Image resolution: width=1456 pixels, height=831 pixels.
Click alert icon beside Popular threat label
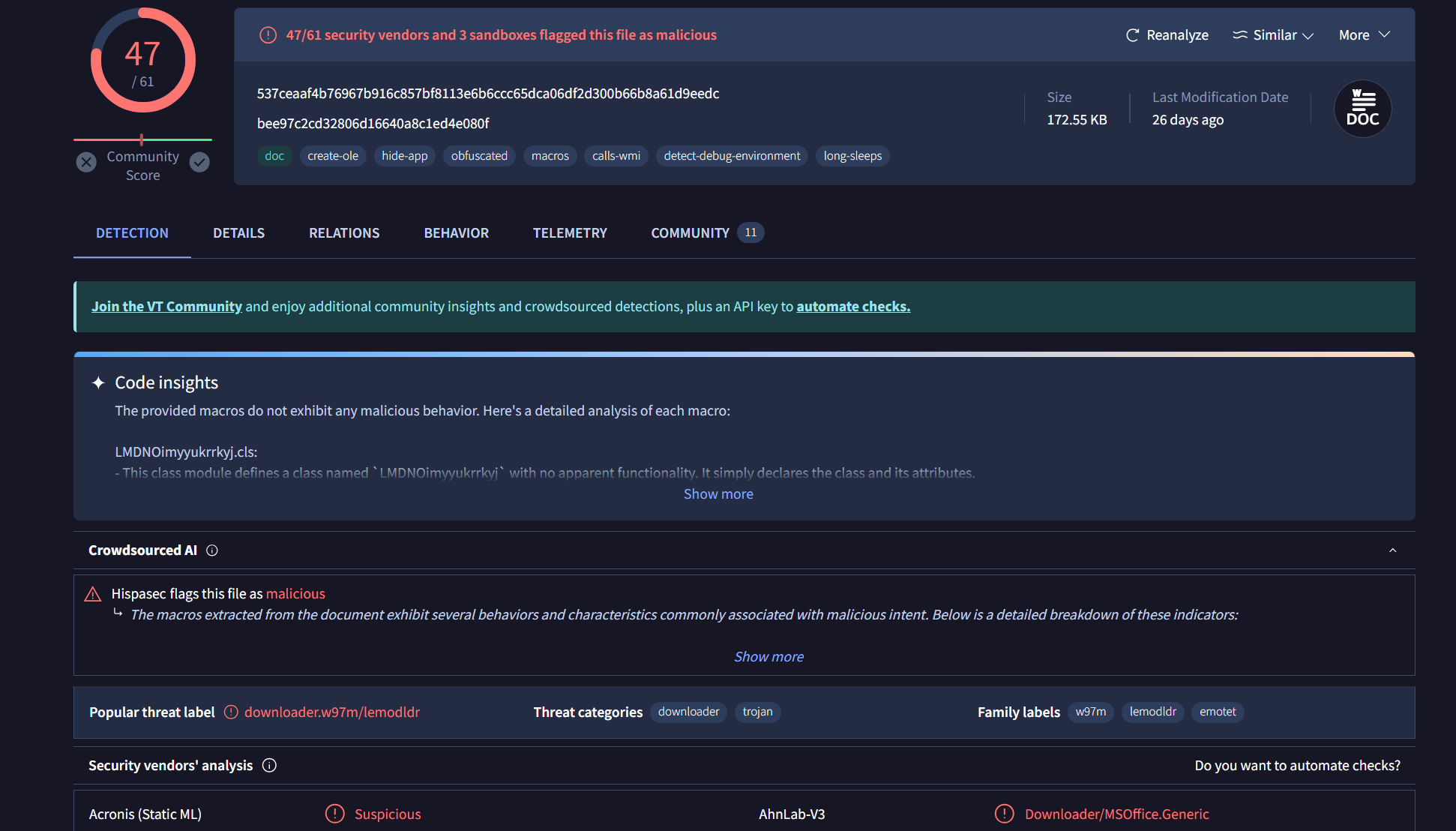click(231, 712)
